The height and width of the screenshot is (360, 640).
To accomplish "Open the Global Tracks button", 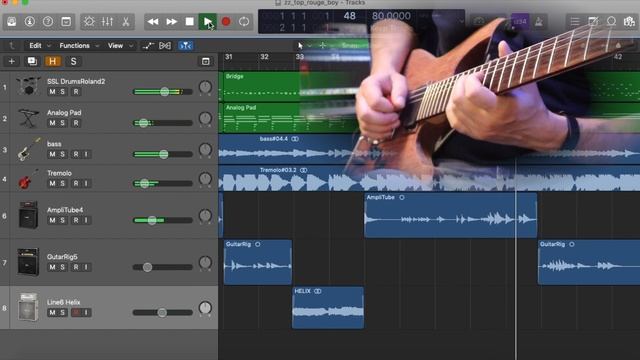I will [x=205, y=61].
